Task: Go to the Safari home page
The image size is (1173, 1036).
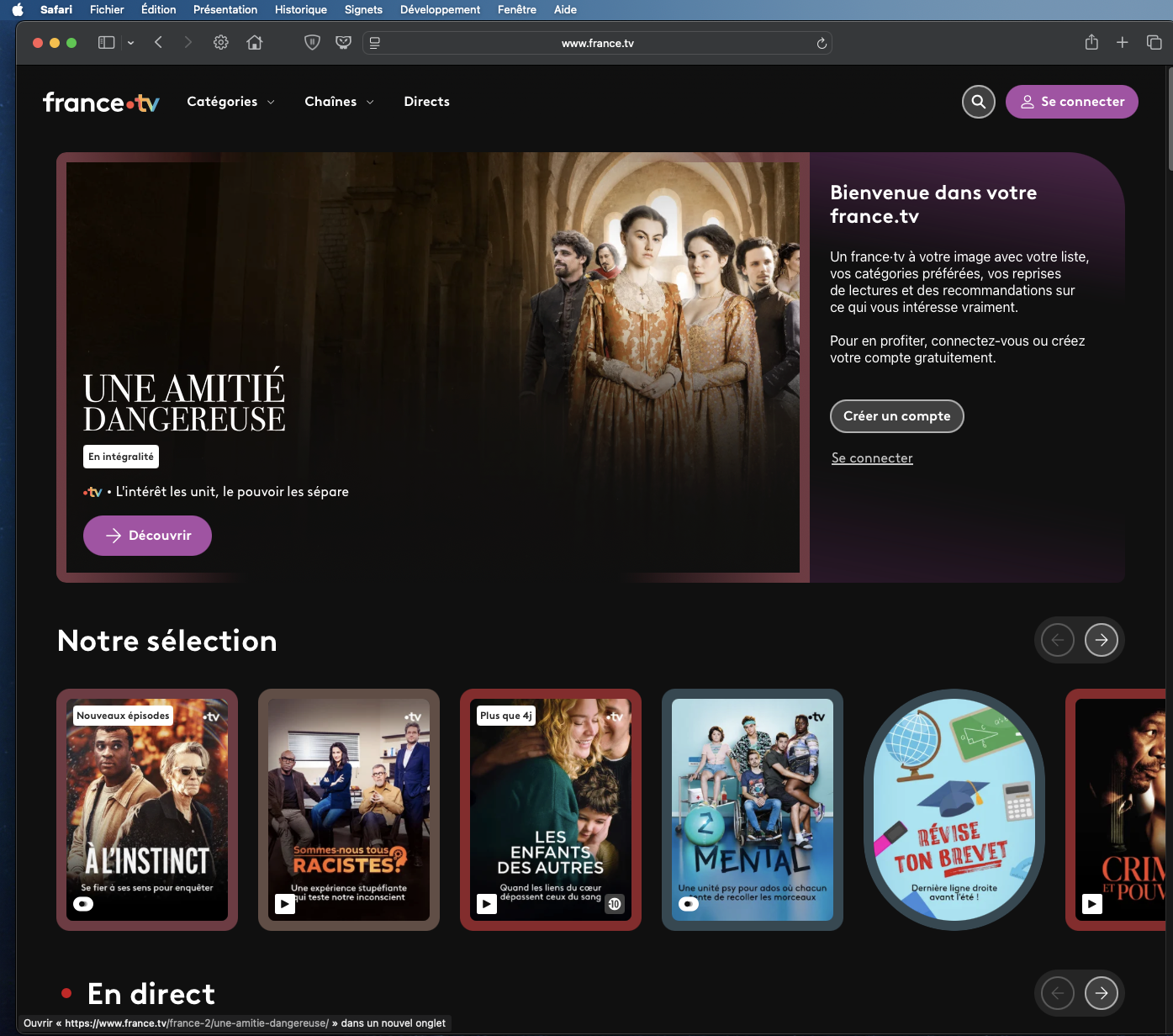Action: click(x=255, y=43)
